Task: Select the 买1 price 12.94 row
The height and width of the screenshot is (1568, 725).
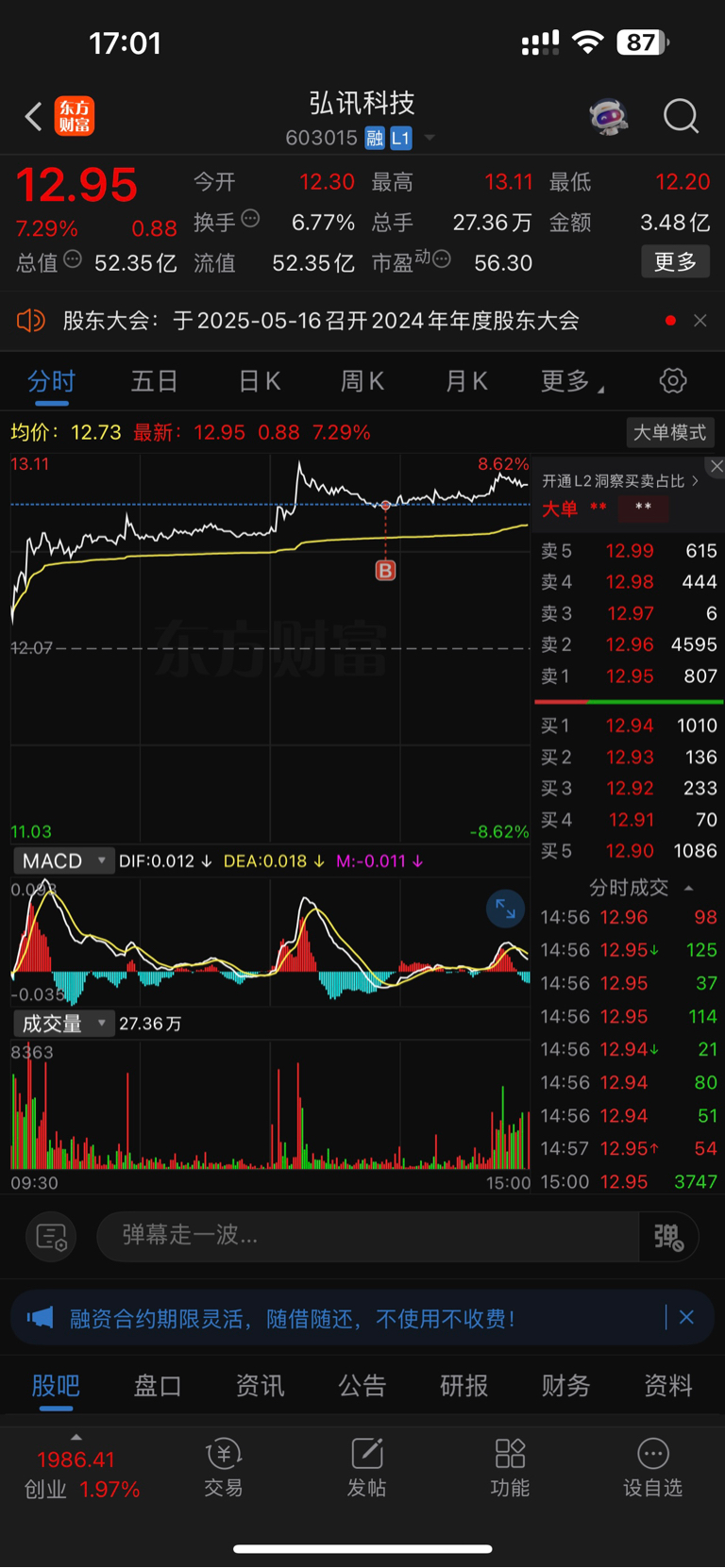Action: 629,726
